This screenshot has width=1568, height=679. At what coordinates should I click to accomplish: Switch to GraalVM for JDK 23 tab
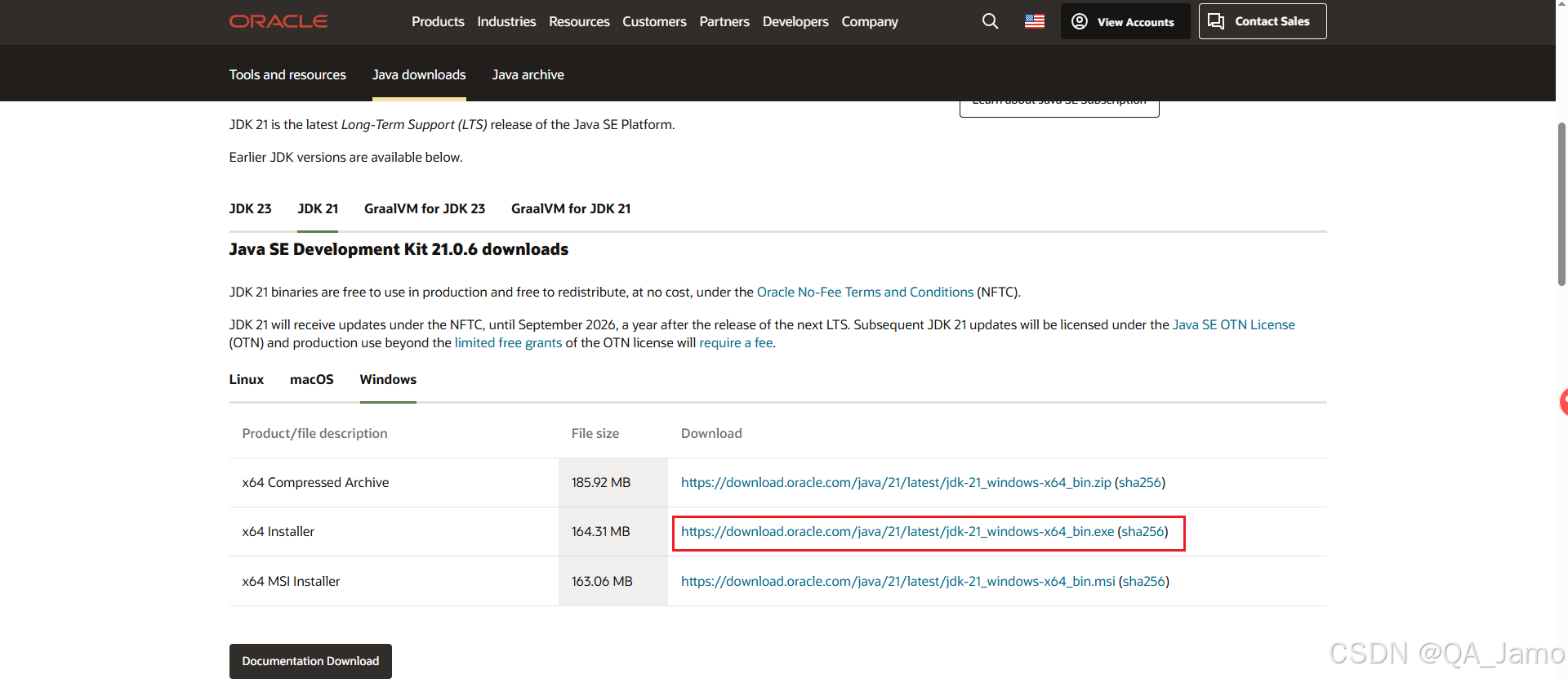click(x=425, y=208)
